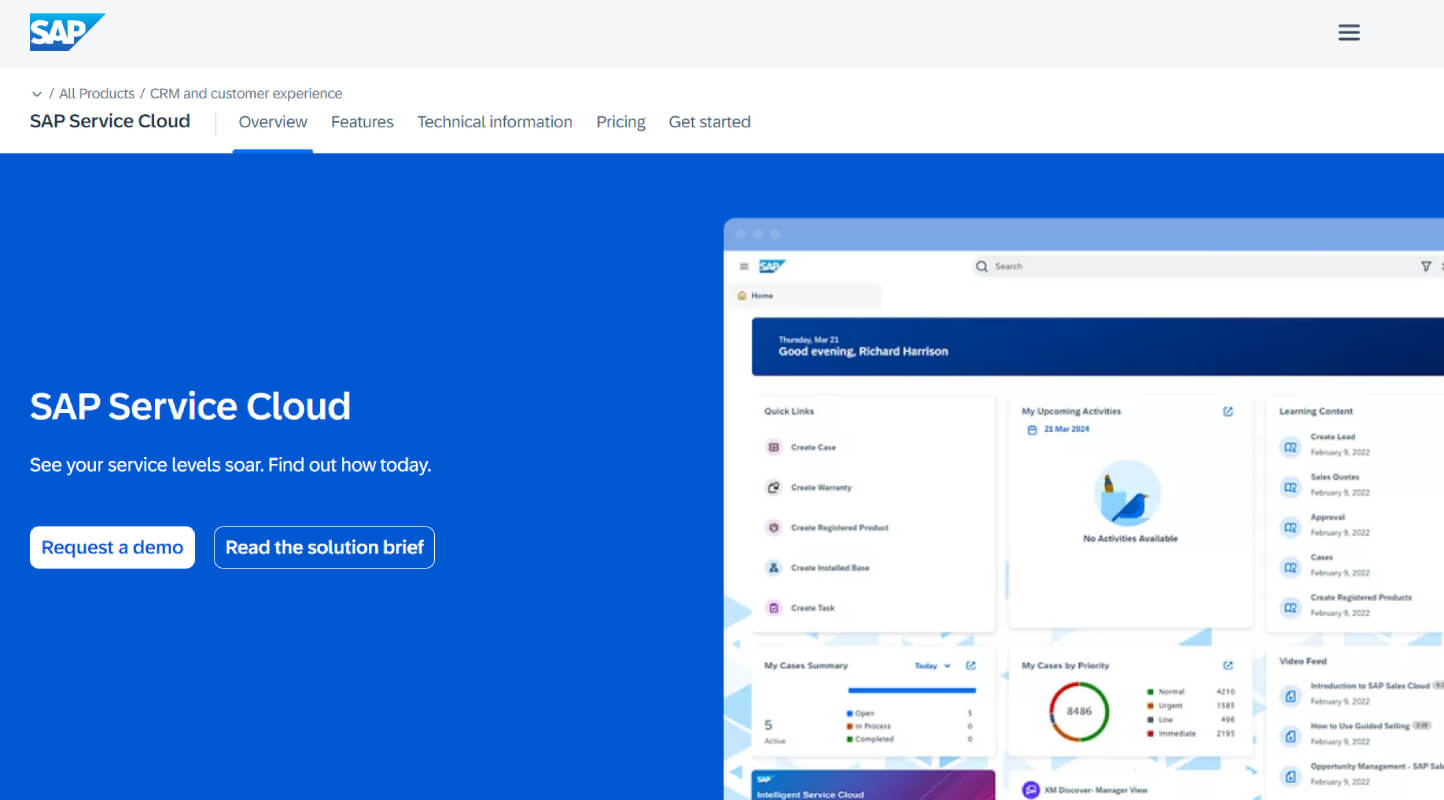Click the My Cases Summary blue progress bar

click(x=912, y=690)
